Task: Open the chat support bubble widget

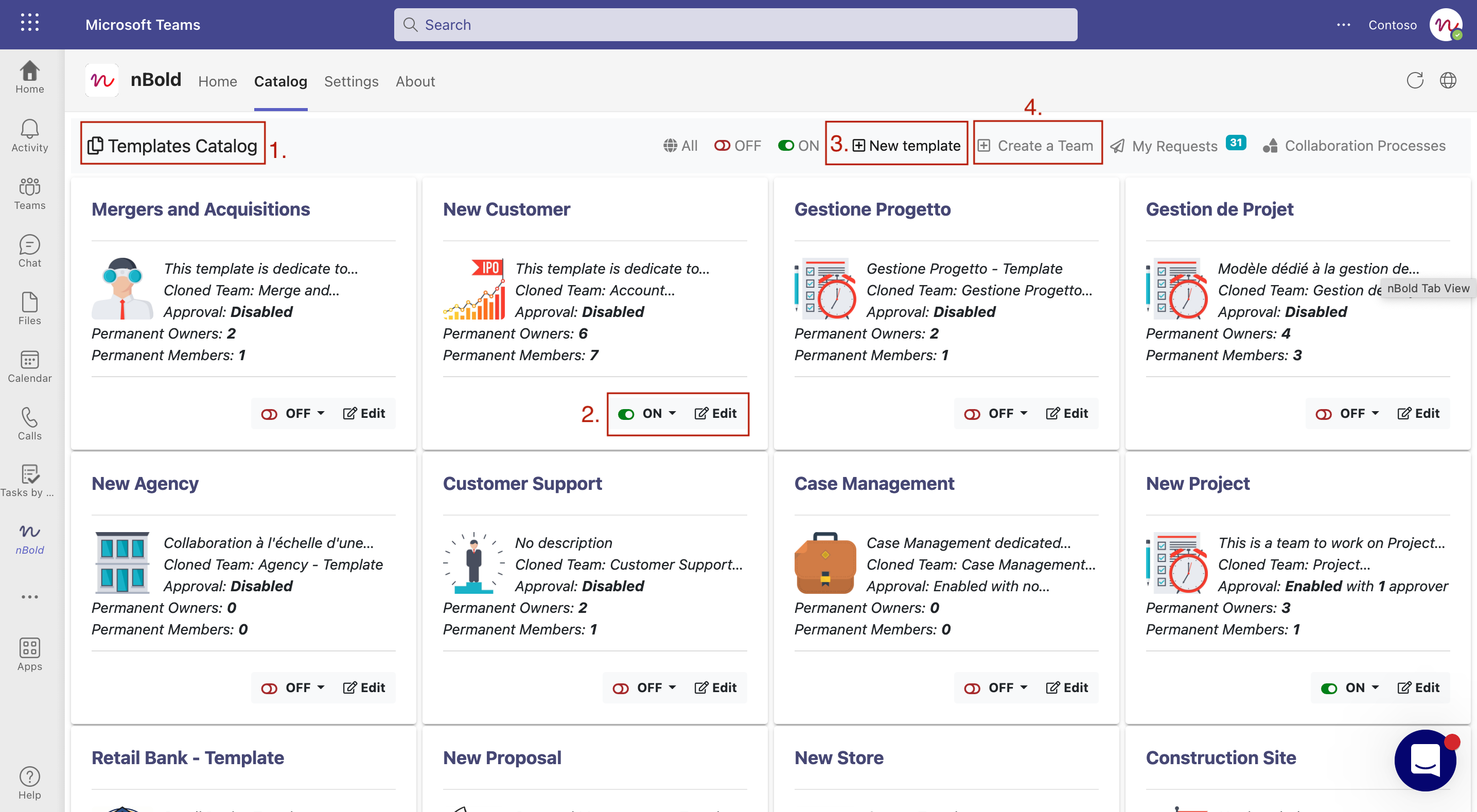Action: (x=1425, y=759)
